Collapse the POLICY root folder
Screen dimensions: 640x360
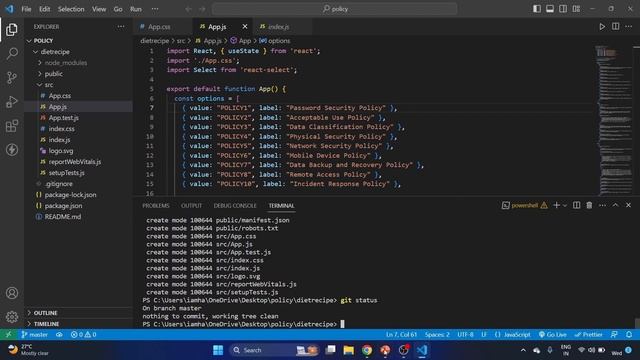(x=29, y=41)
